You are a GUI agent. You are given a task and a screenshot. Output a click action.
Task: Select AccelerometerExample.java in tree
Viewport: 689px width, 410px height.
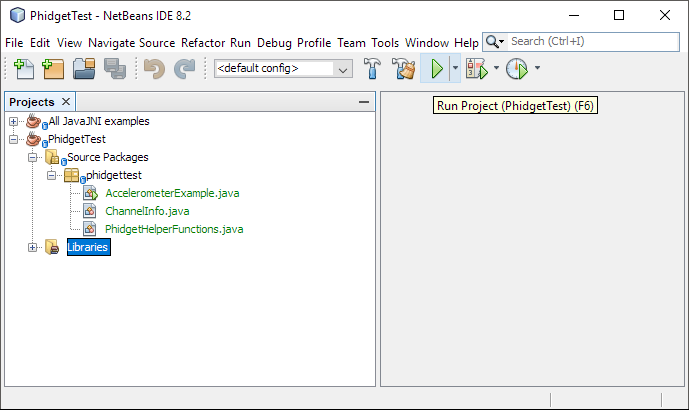[172, 193]
